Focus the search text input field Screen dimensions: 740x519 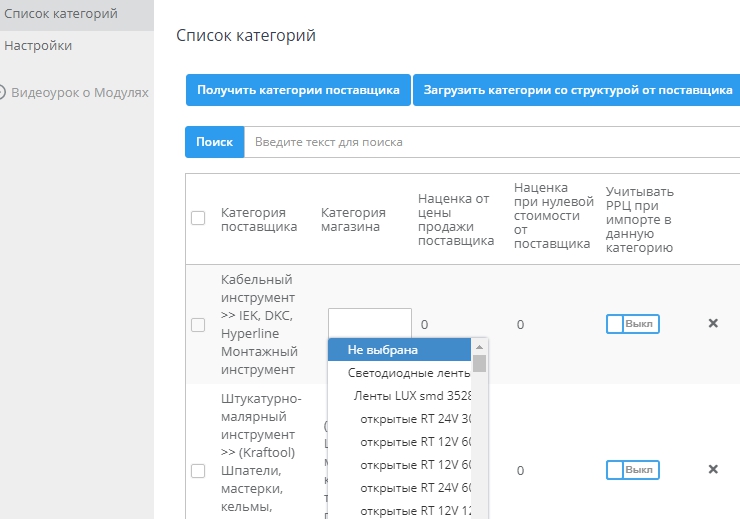(x=490, y=142)
